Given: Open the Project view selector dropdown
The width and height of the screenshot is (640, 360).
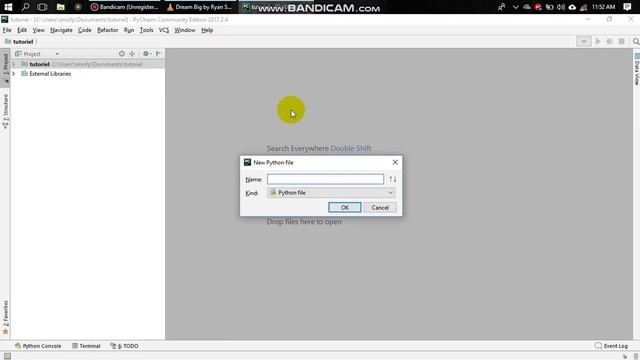Looking at the screenshot, I should tap(37, 54).
